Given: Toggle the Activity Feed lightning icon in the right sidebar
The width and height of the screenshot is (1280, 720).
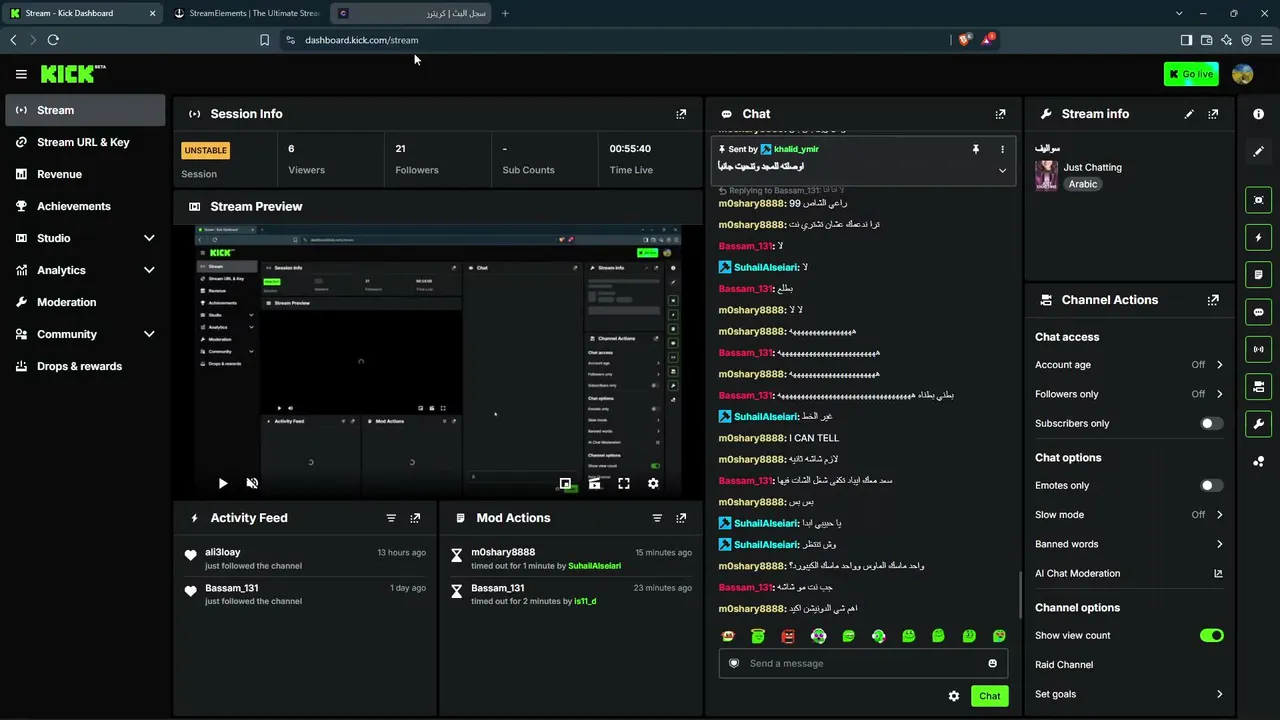Looking at the screenshot, I should [1258, 237].
